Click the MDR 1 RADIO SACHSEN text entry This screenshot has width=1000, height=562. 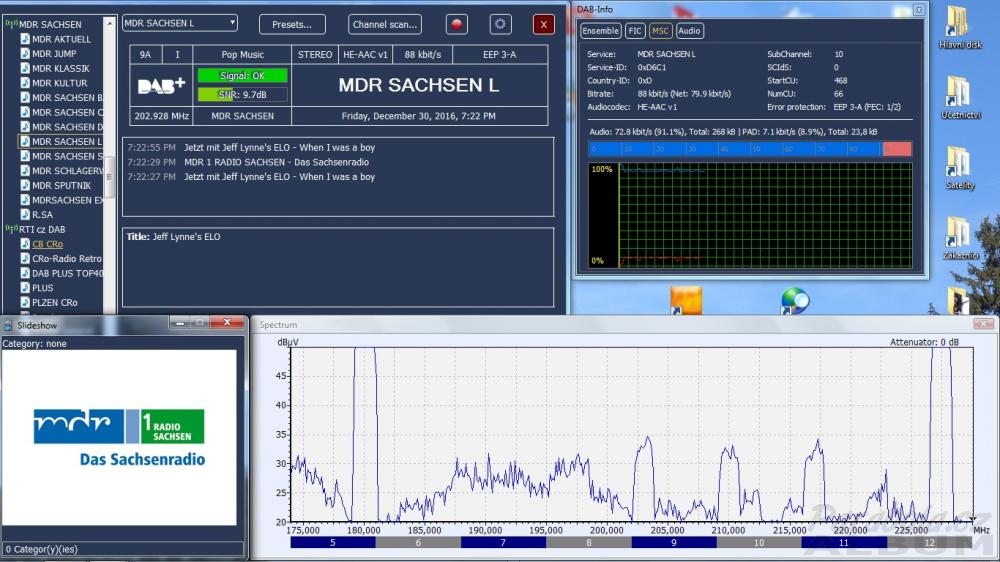pyautogui.click(x=276, y=162)
